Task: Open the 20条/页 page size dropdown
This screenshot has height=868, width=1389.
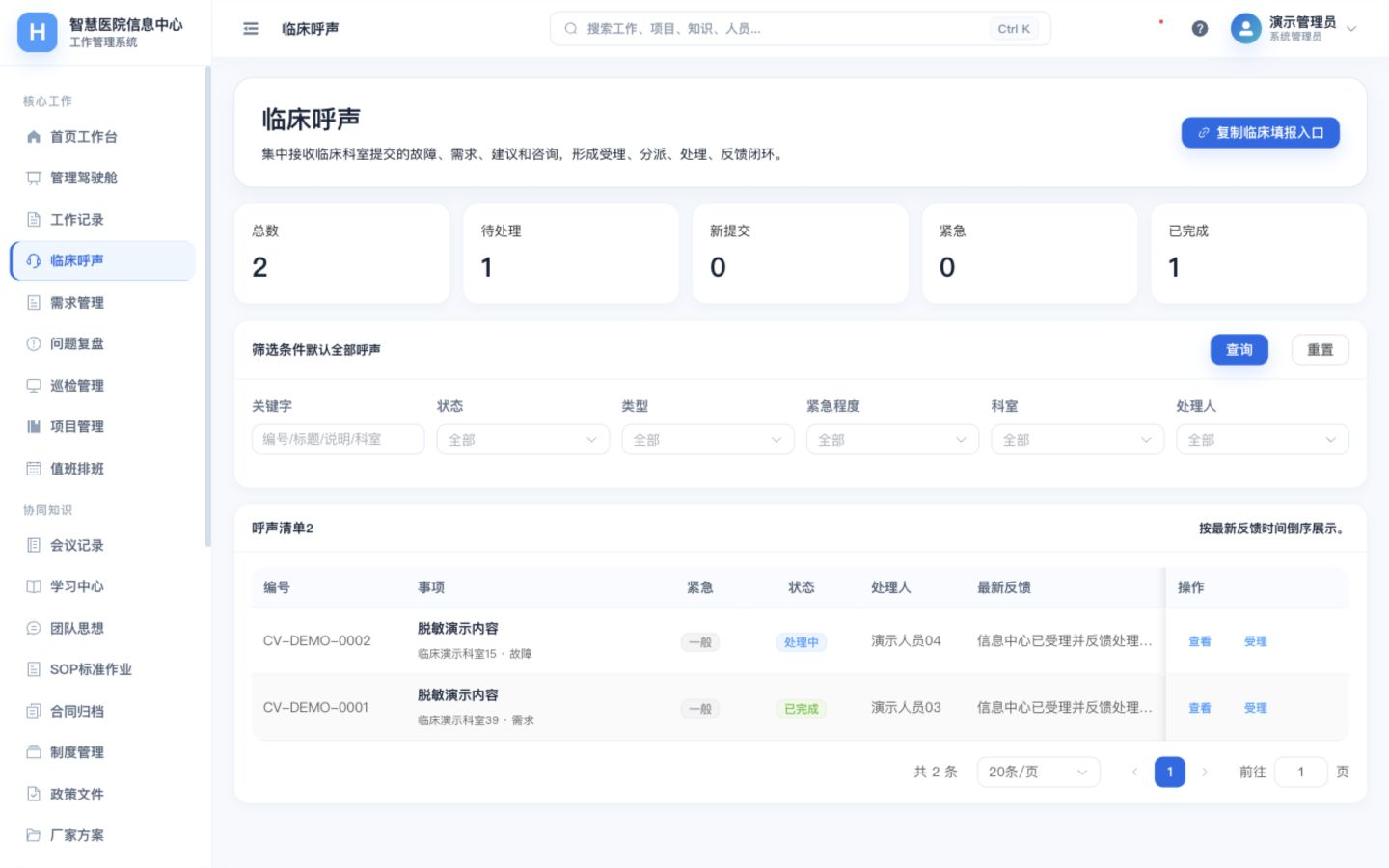Action: (1039, 772)
